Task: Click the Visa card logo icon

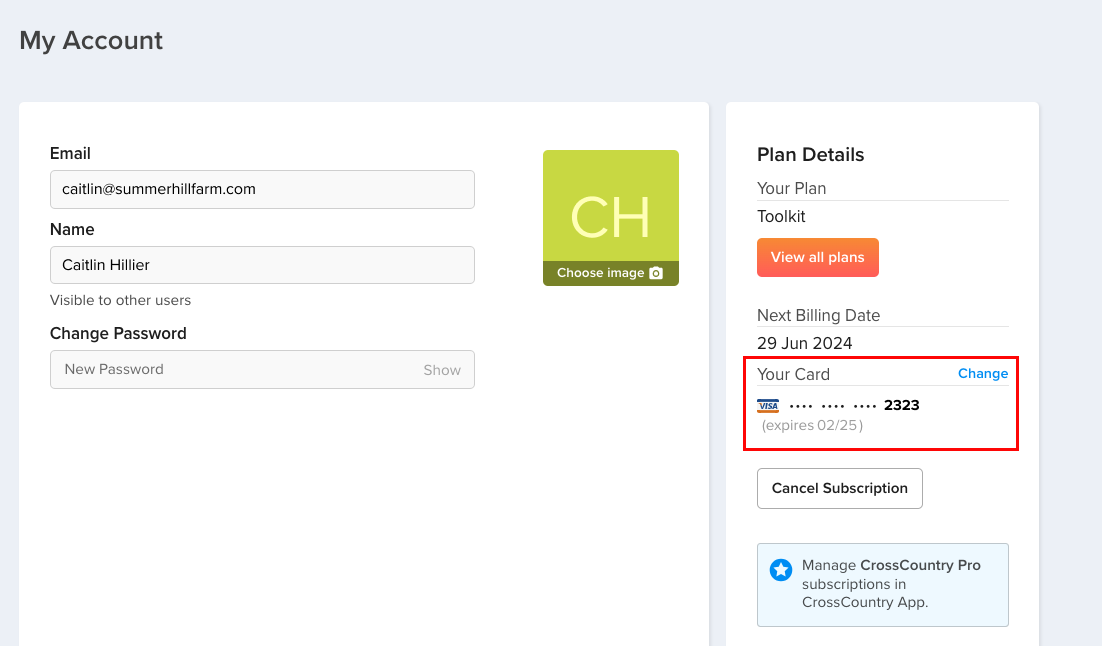Action: (768, 406)
